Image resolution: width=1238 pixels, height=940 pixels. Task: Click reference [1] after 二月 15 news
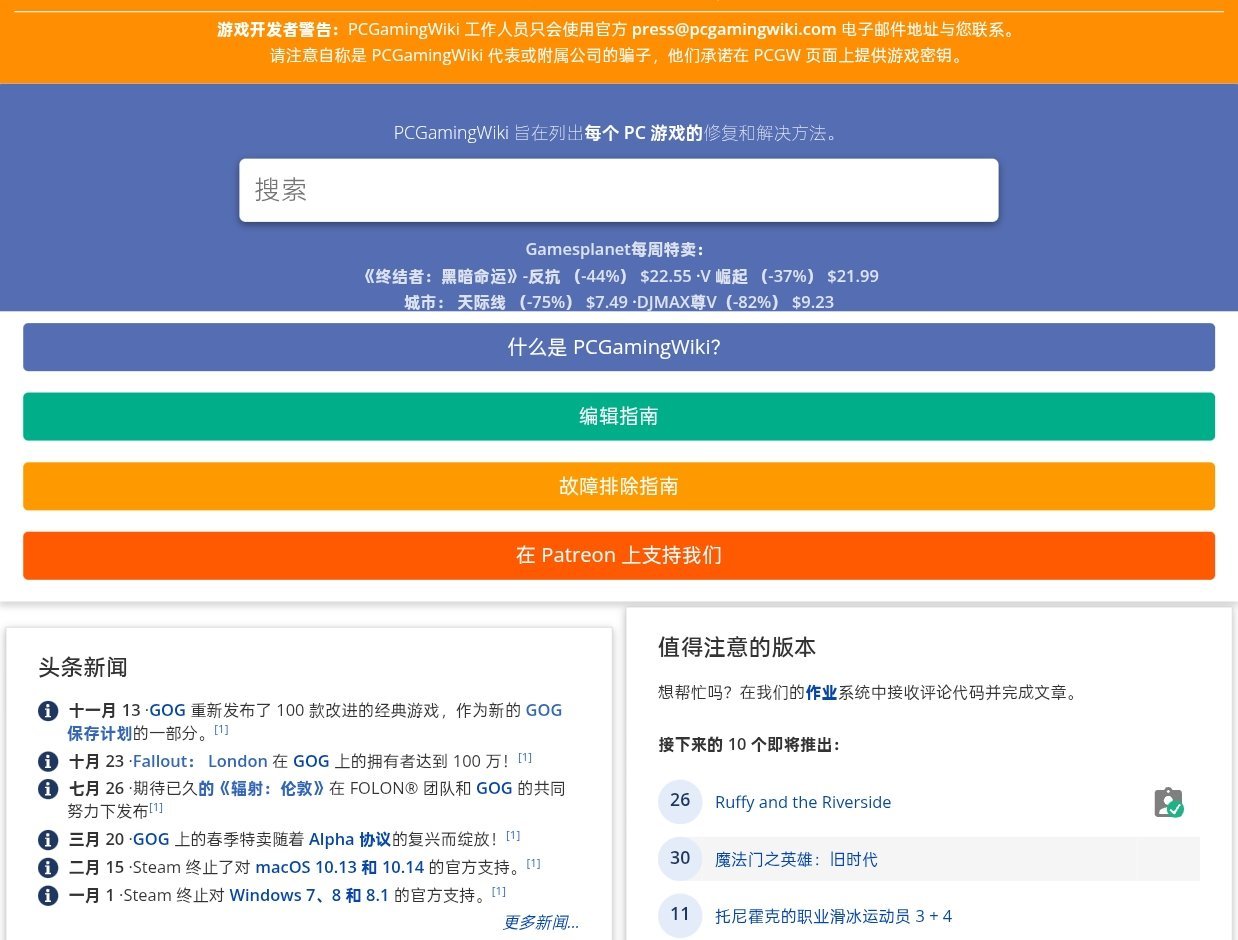tap(533, 863)
